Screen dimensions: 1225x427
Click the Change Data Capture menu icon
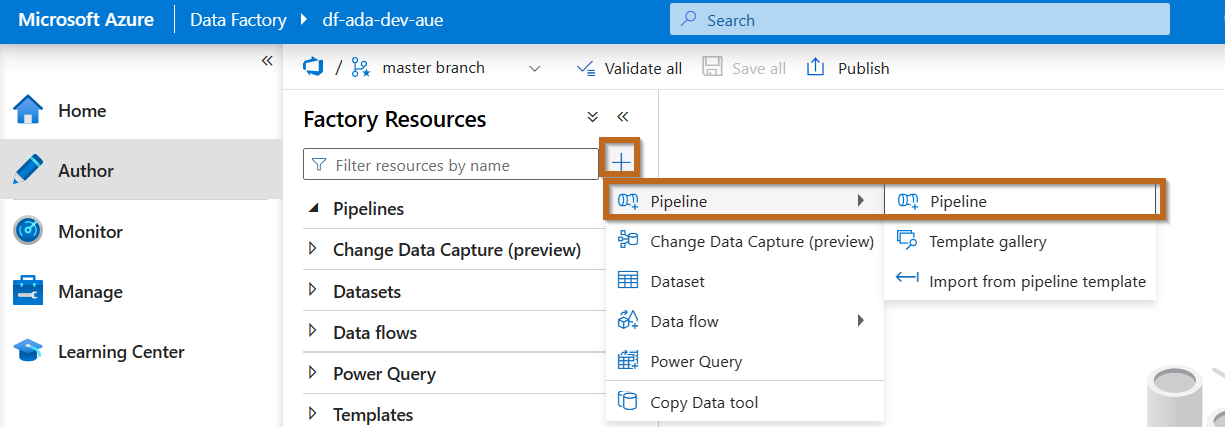tap(628, 240)
